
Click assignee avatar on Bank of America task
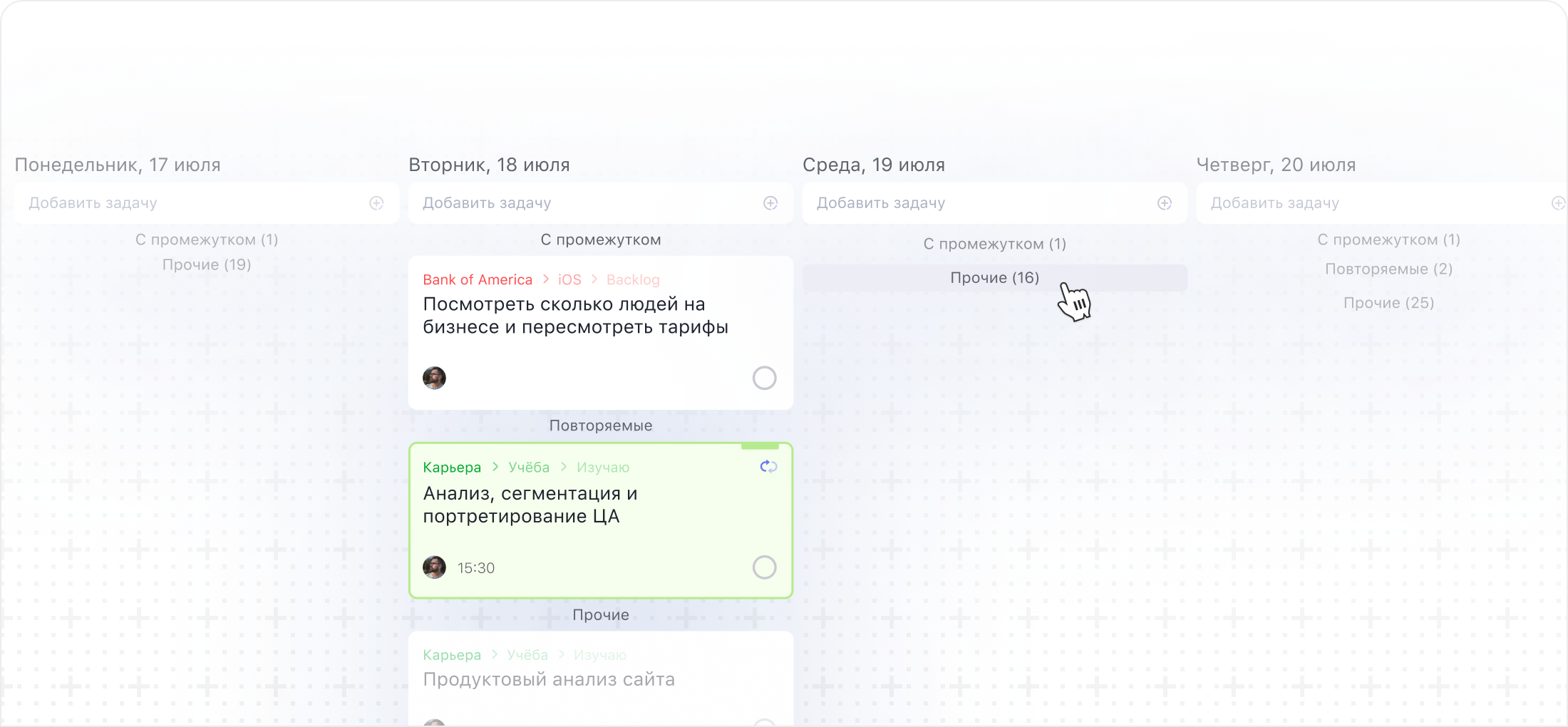pyautogui.click(x=434, y=378)
